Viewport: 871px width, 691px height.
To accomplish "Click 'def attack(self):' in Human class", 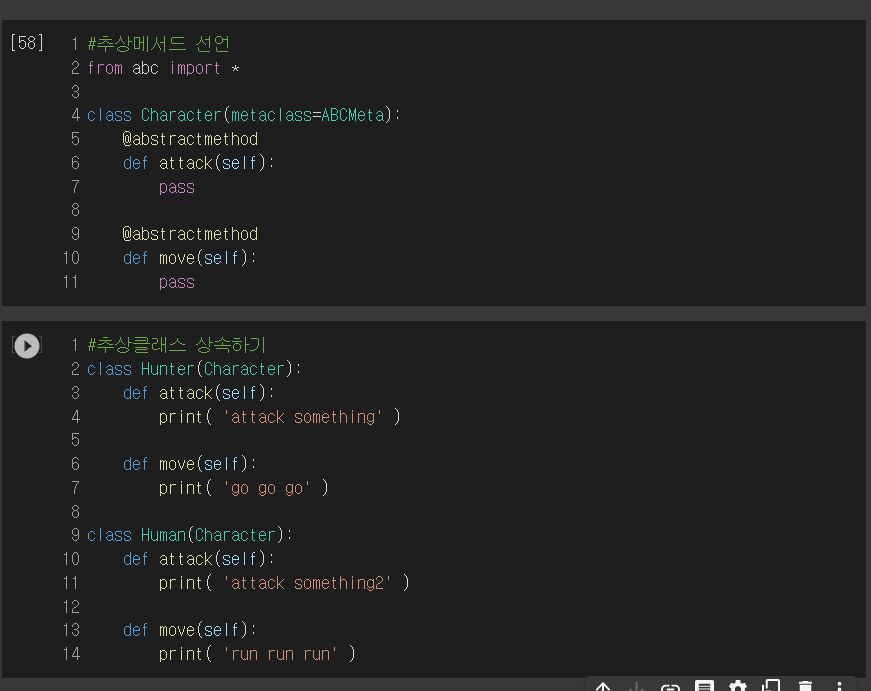I will click(198, 559).
